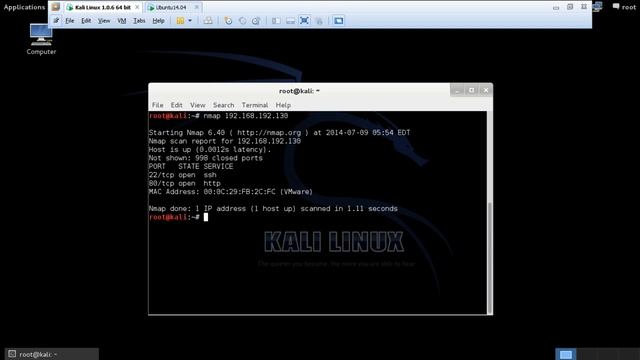Restore the VMware window size
Screen dimensions: 640x360
[x=570, y=7]
